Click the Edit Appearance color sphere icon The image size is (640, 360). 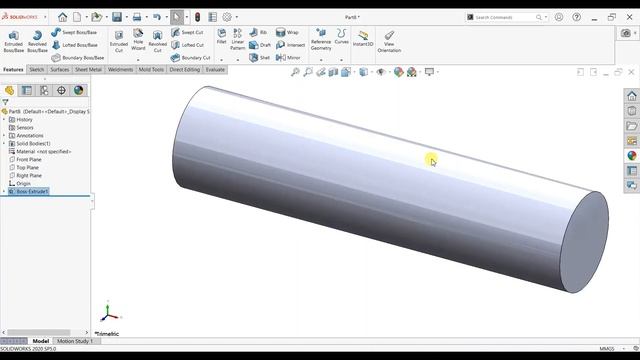click(x=399, y=72)
